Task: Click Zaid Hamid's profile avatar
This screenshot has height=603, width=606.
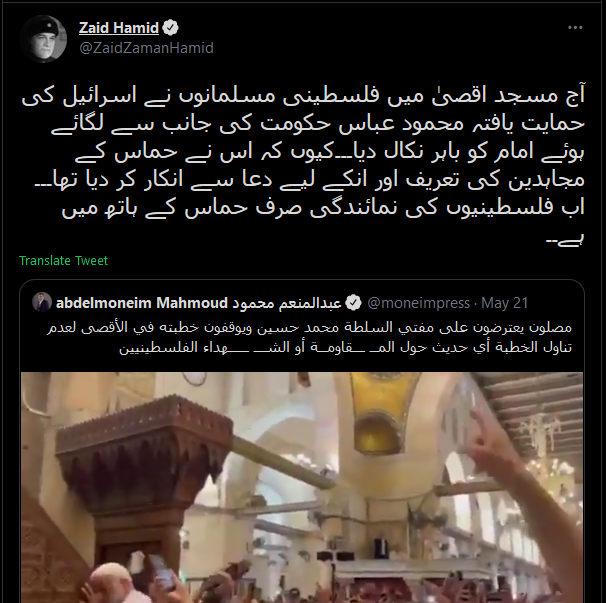Action: tap(43, 39)
